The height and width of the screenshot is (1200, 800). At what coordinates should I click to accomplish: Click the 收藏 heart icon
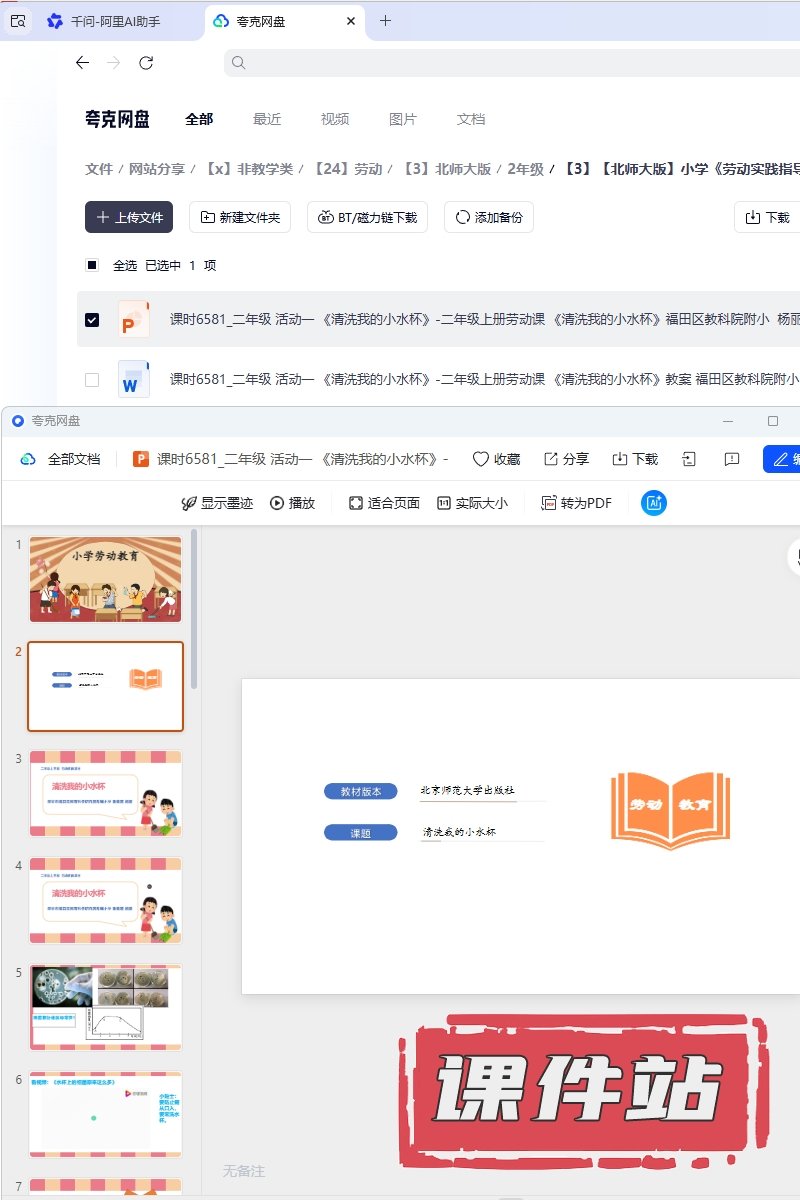click(481, 459)
